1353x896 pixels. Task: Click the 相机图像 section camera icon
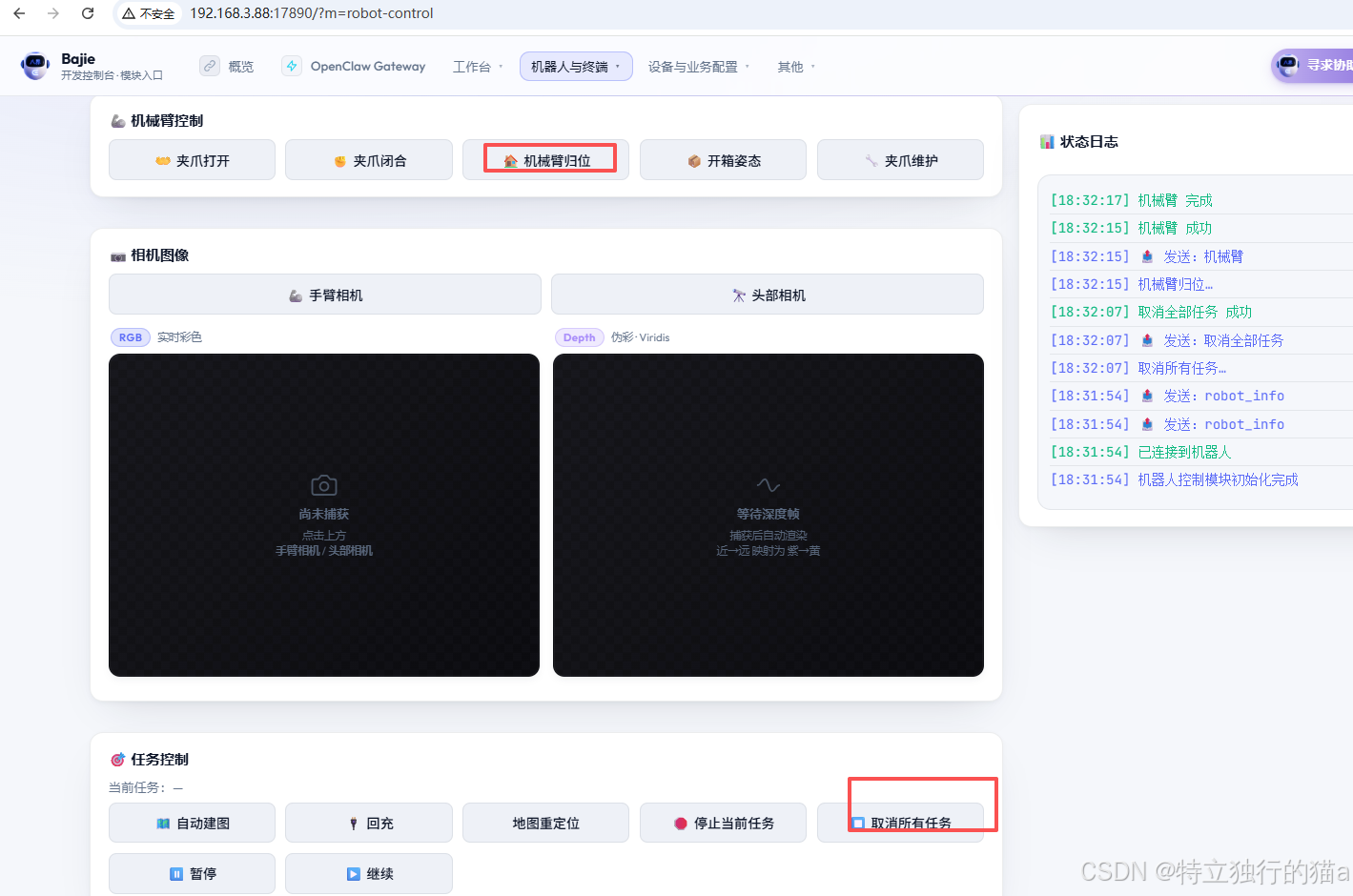pyautogui.click(x=118, y=256)
